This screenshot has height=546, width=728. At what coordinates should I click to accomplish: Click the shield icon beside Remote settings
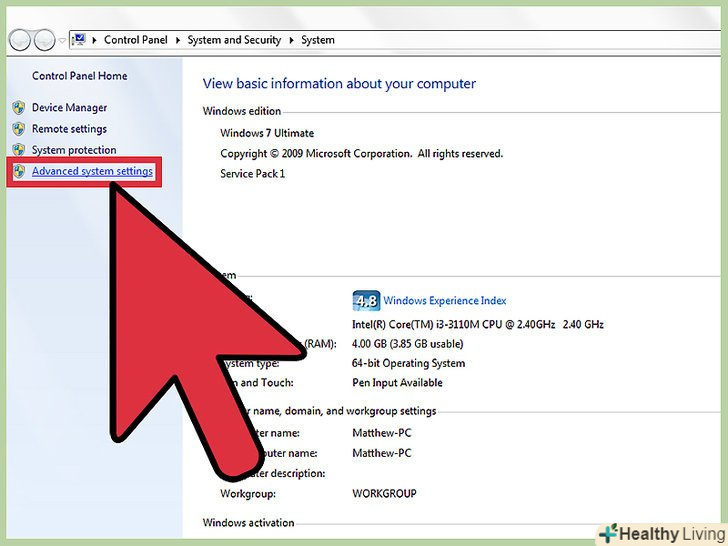(19, 129)
